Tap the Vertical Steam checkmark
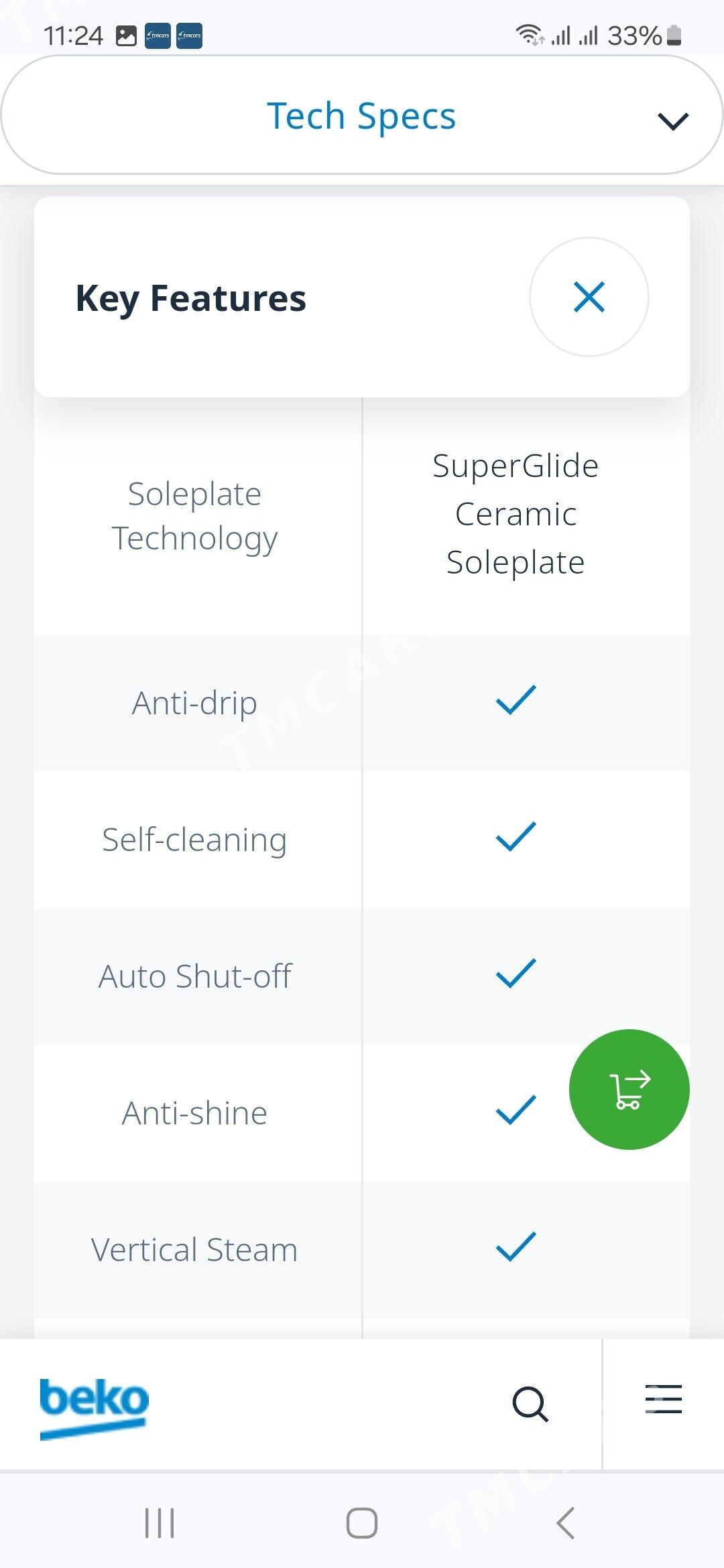This screenshot has width=724, height=1568. click(x=516, y=1247)
